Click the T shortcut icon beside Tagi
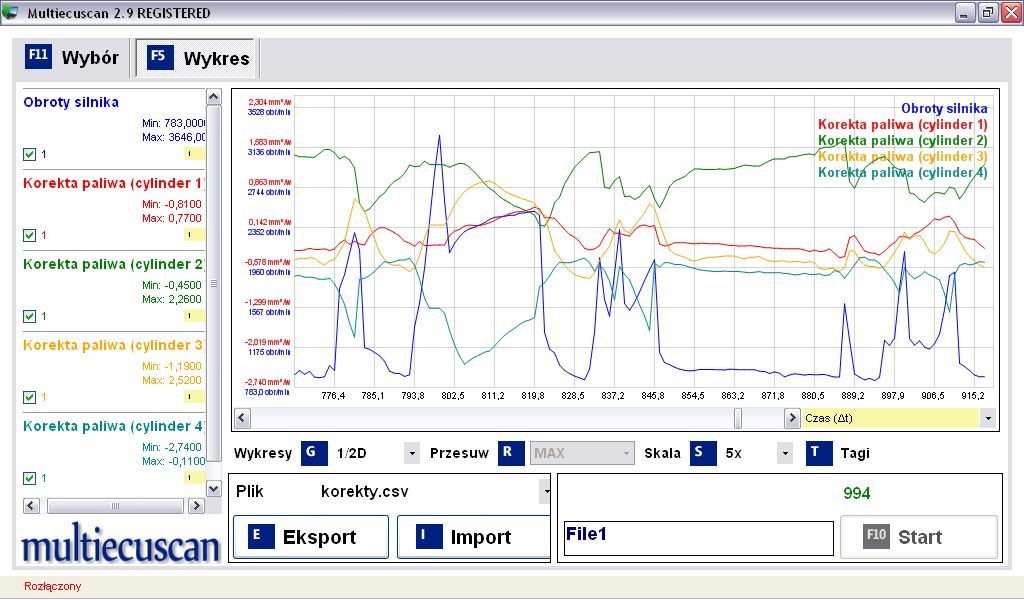Image resolution: width=1024 pixels, height=600 pixels. tap(819, 453)
